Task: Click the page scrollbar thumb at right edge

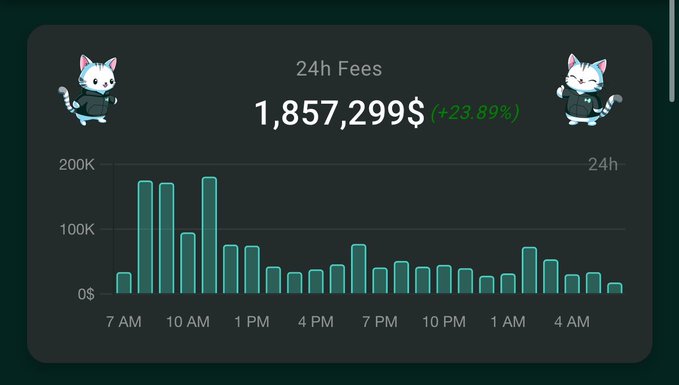Action: (672, 51)
